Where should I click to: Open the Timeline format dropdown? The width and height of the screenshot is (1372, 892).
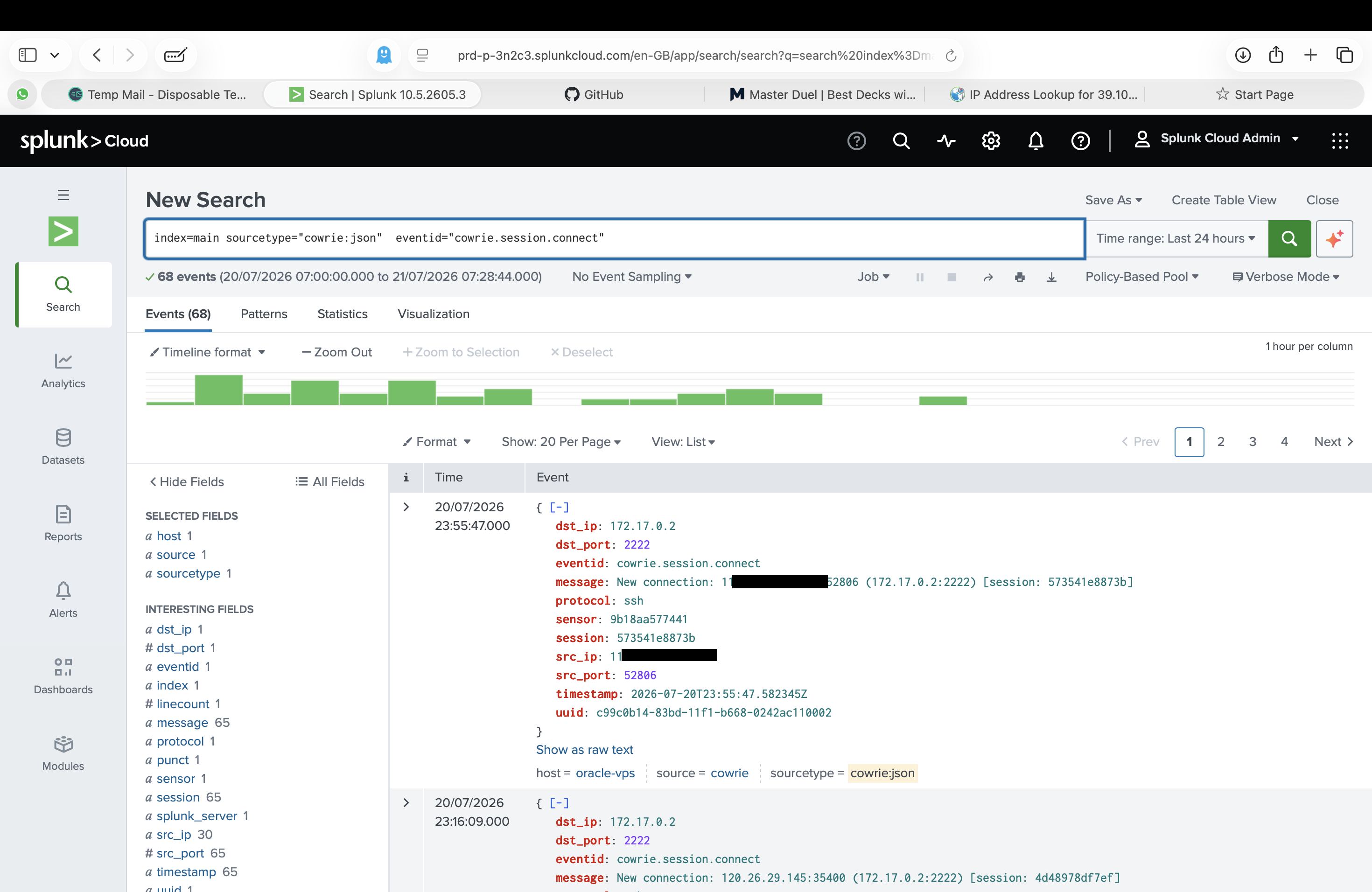point(208,352)
